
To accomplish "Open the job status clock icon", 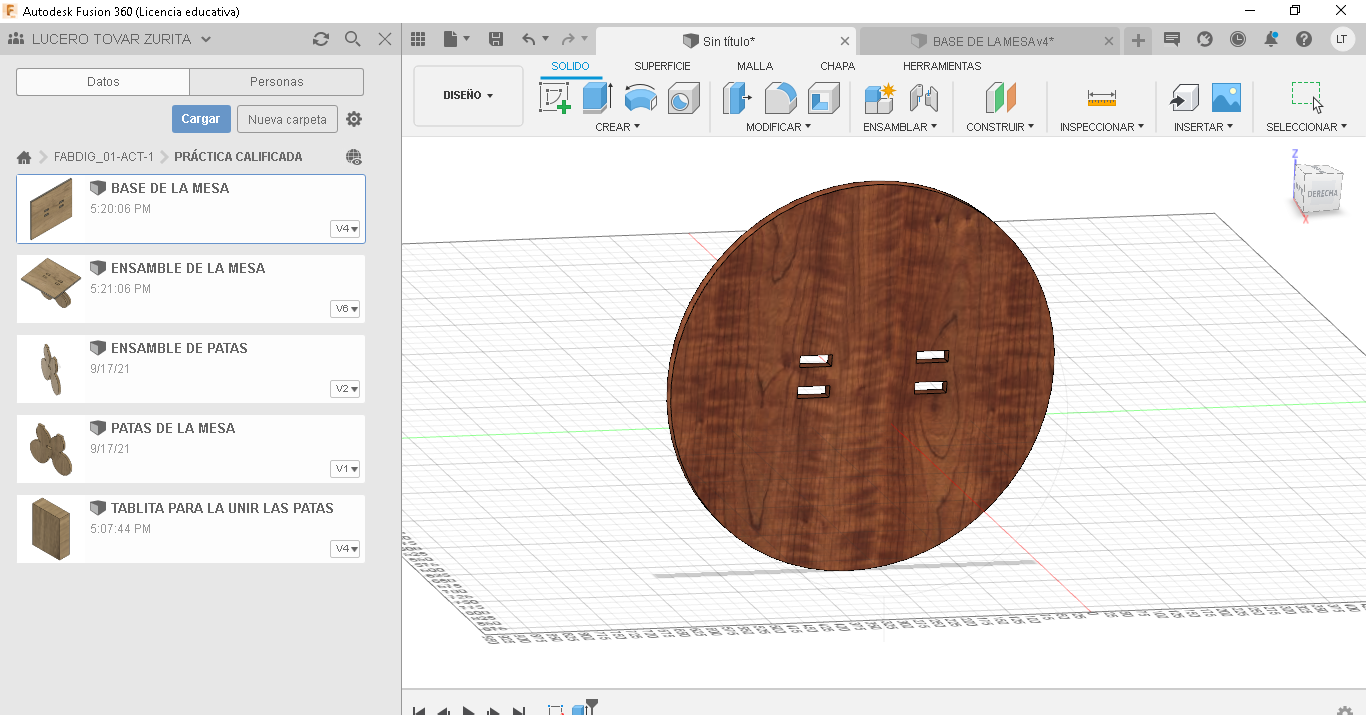I will click(x=1238, y=39).
